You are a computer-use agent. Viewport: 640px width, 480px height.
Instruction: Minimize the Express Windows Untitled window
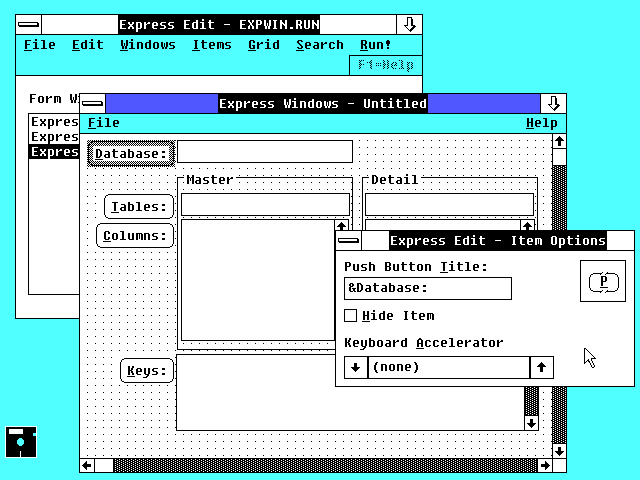coord(553,103)
